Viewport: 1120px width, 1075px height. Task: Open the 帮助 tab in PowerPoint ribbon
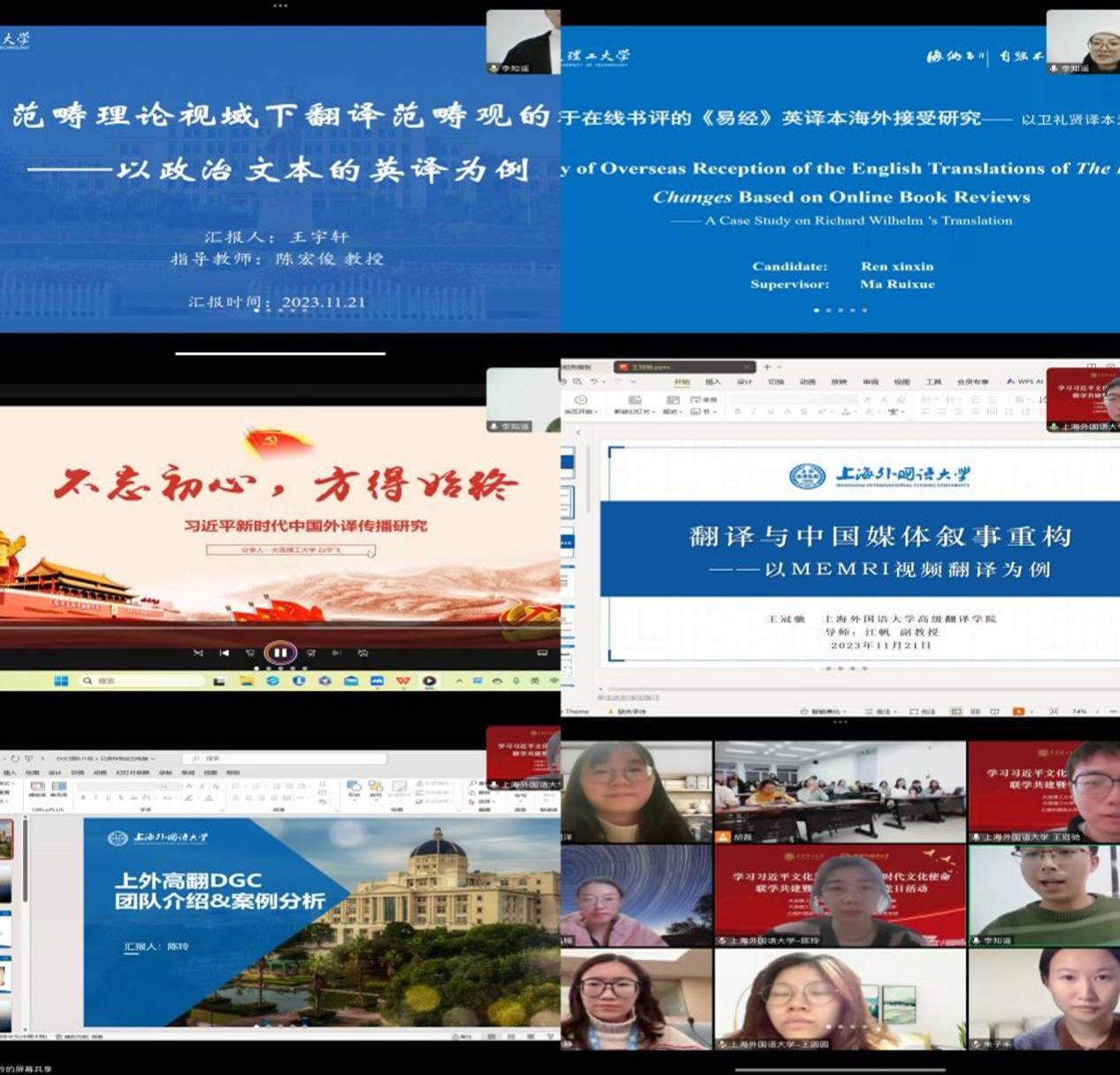[x=233, y=772]
